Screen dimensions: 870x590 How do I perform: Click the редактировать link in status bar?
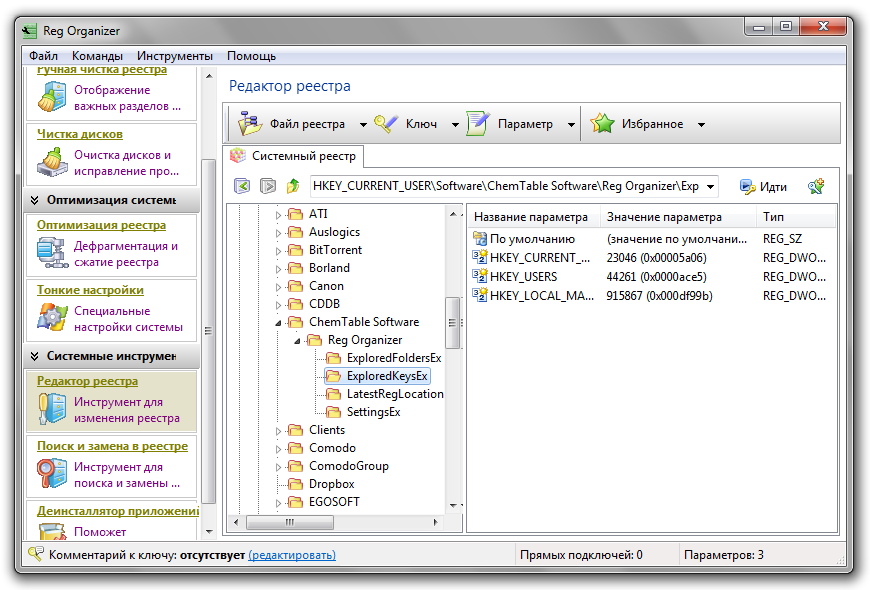[x=292, y=554]
